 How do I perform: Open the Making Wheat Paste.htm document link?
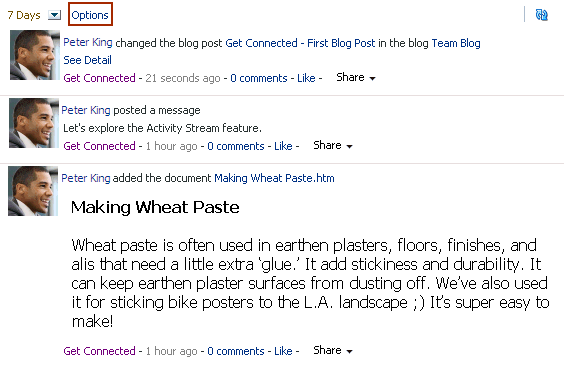274,178
